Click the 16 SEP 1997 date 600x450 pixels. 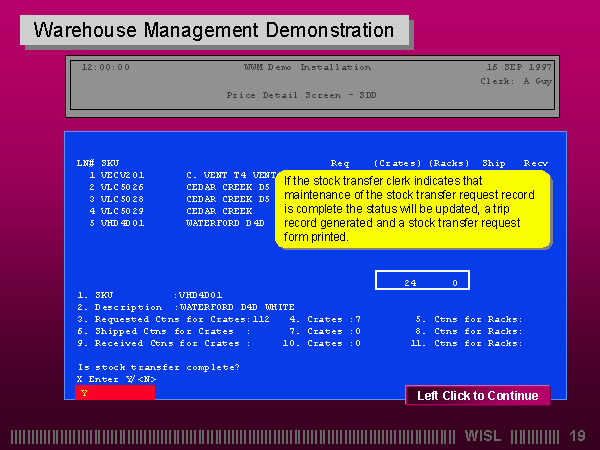tap(519, 67)
